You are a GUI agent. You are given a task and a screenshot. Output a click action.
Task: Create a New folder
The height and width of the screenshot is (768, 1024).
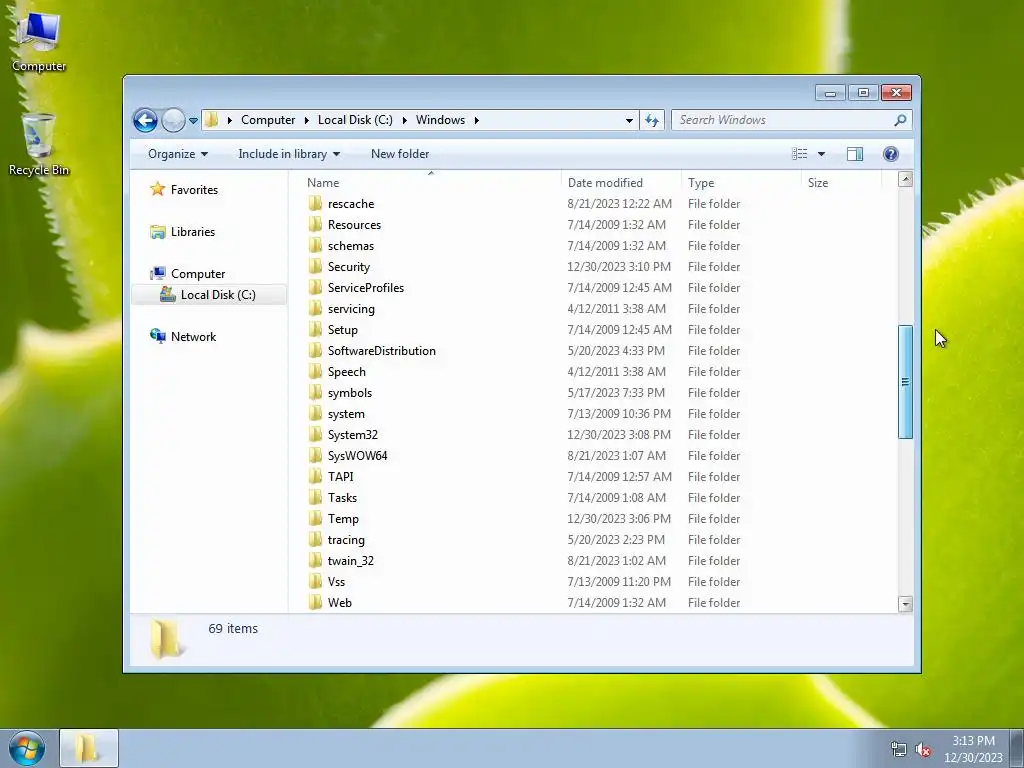400,154
